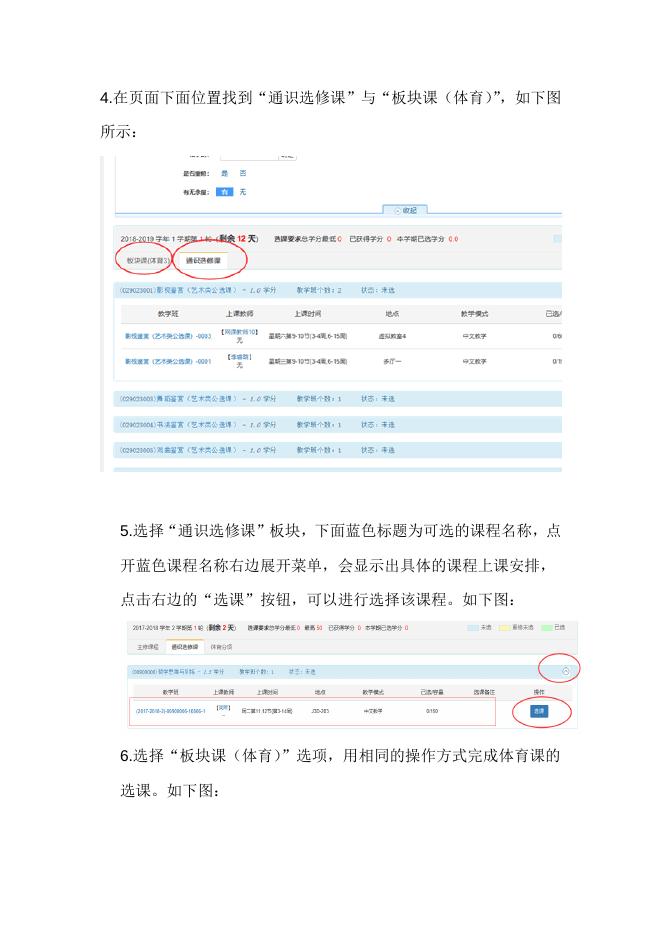This screenshot has width=662, height=936.
Task: Switch to the 主修课程 tab
Action: point(147,647)
